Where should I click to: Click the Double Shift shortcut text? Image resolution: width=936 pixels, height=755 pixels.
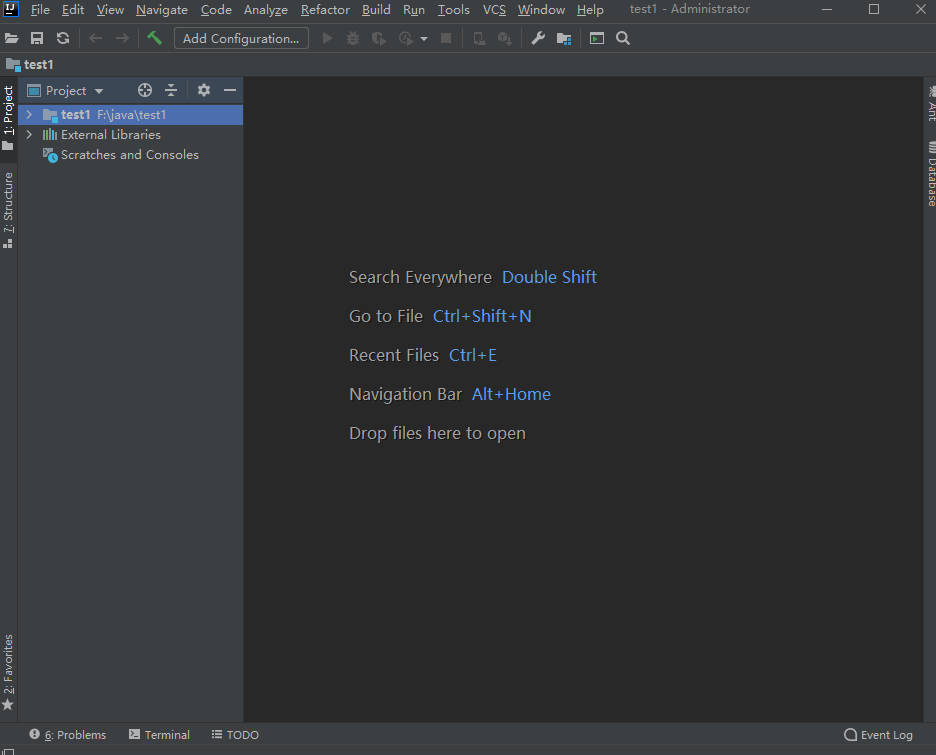pos(549,277)
